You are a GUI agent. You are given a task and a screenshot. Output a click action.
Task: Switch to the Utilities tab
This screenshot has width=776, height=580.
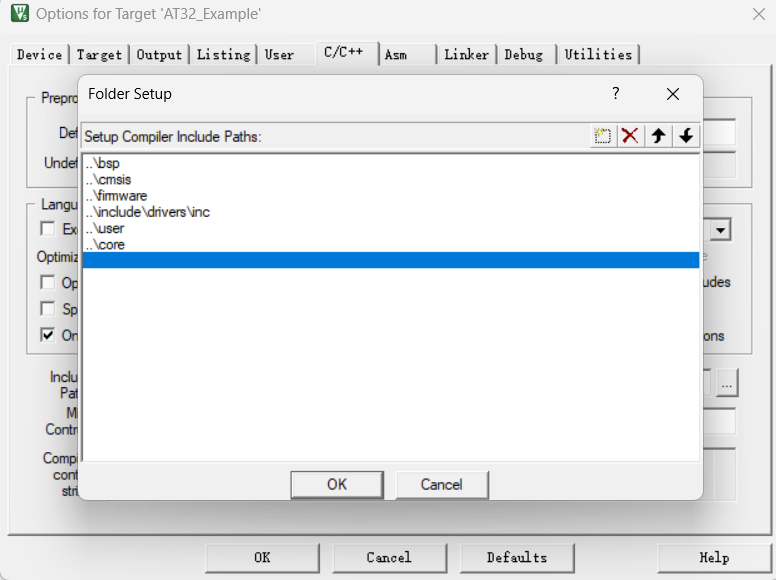[598, 54]
